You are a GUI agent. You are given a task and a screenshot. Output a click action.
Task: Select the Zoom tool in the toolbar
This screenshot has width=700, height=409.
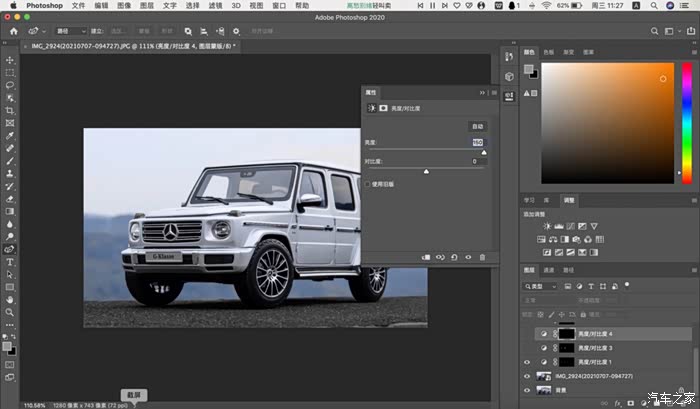pyautogui.click(x=10, y=311)
